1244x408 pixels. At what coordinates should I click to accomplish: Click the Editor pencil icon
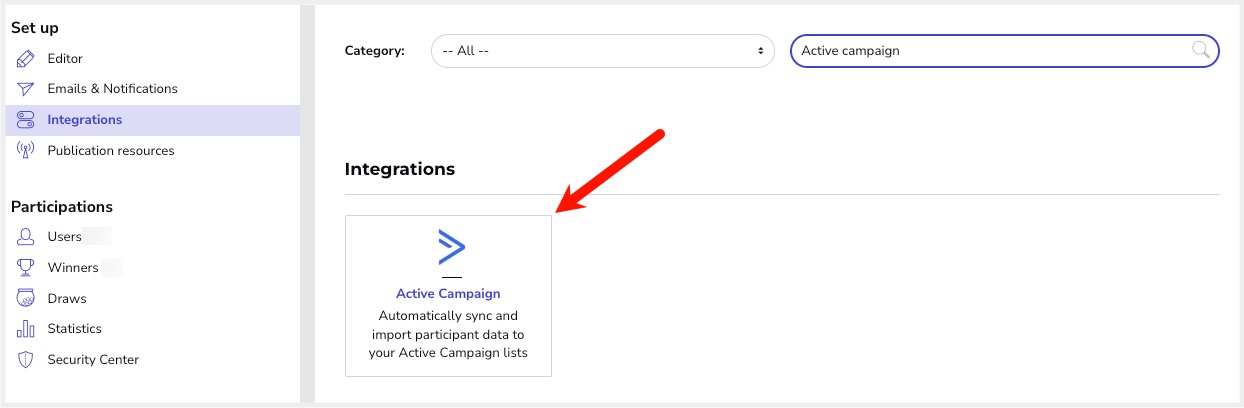pos(26,59)
